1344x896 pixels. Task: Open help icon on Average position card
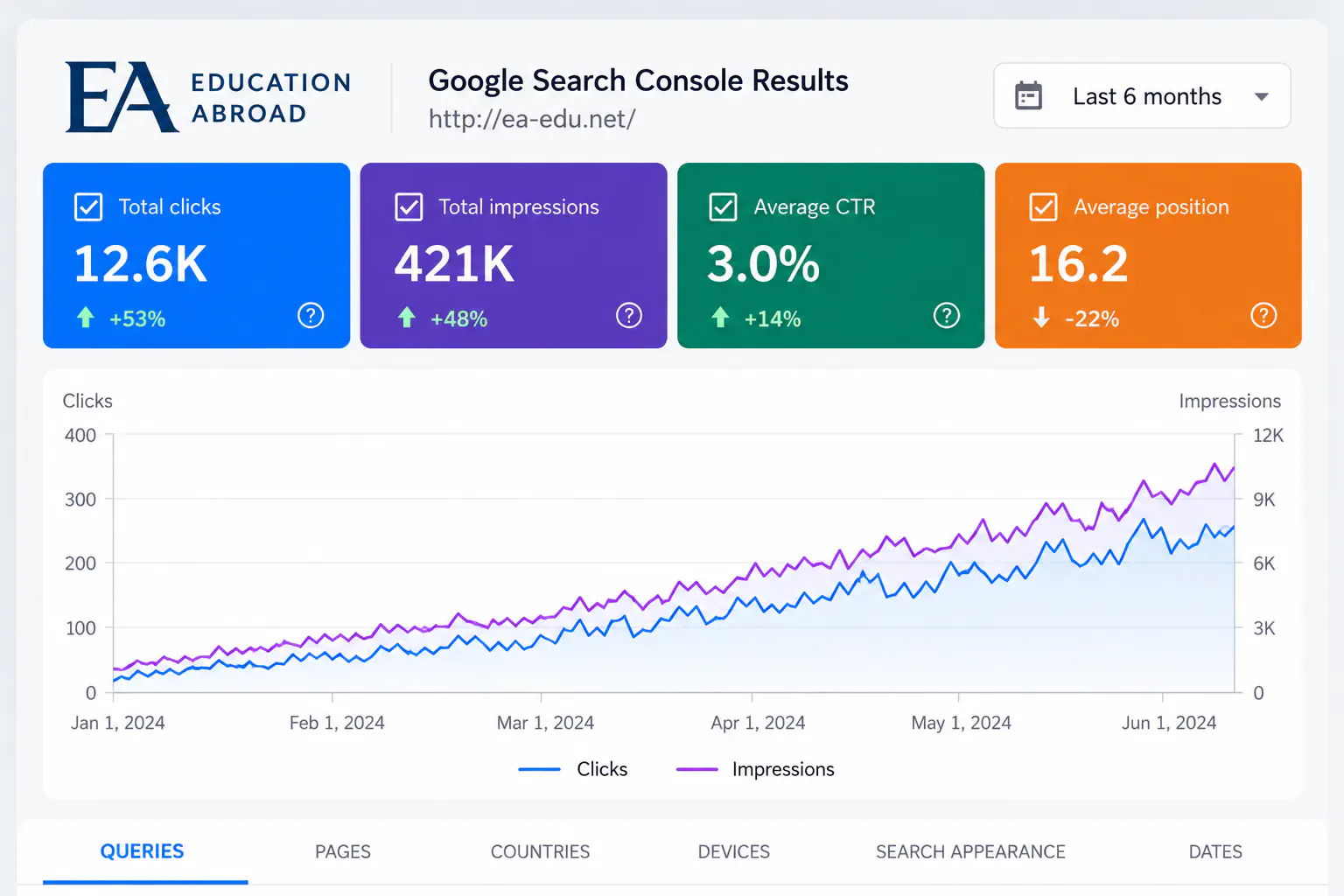coord(1263,315)
